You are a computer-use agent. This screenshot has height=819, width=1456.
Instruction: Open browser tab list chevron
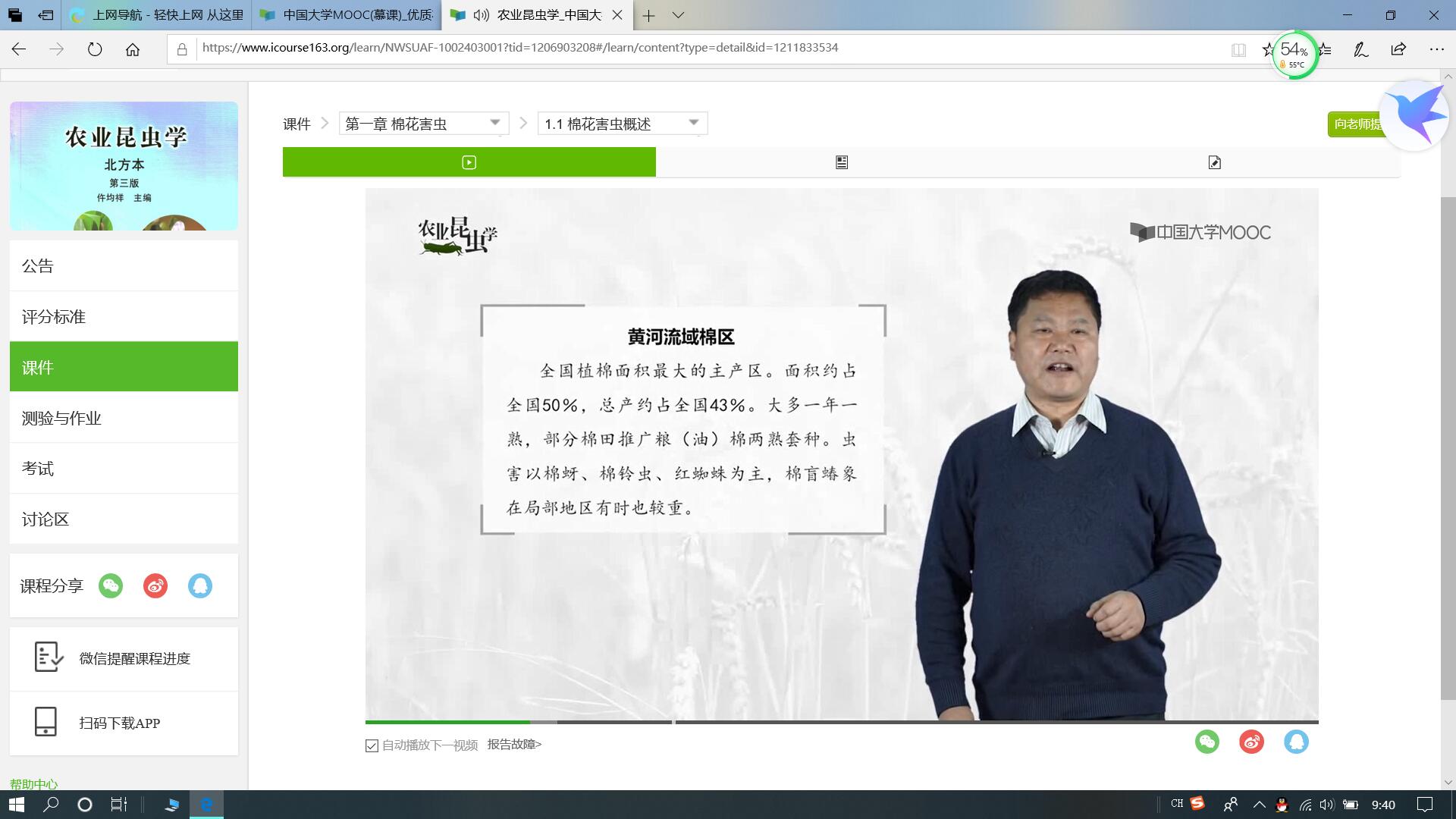678,15
